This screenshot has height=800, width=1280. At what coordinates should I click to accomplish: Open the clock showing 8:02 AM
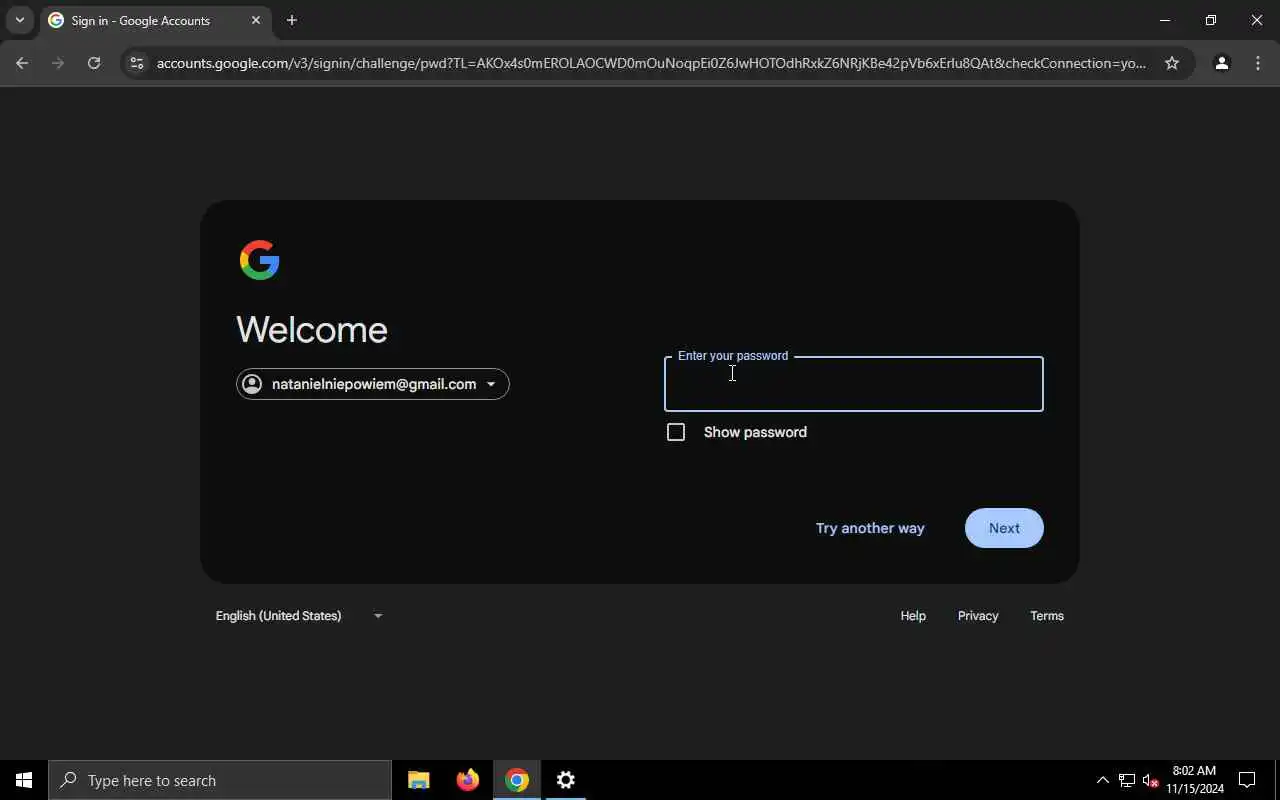(x=1195, y=780)
